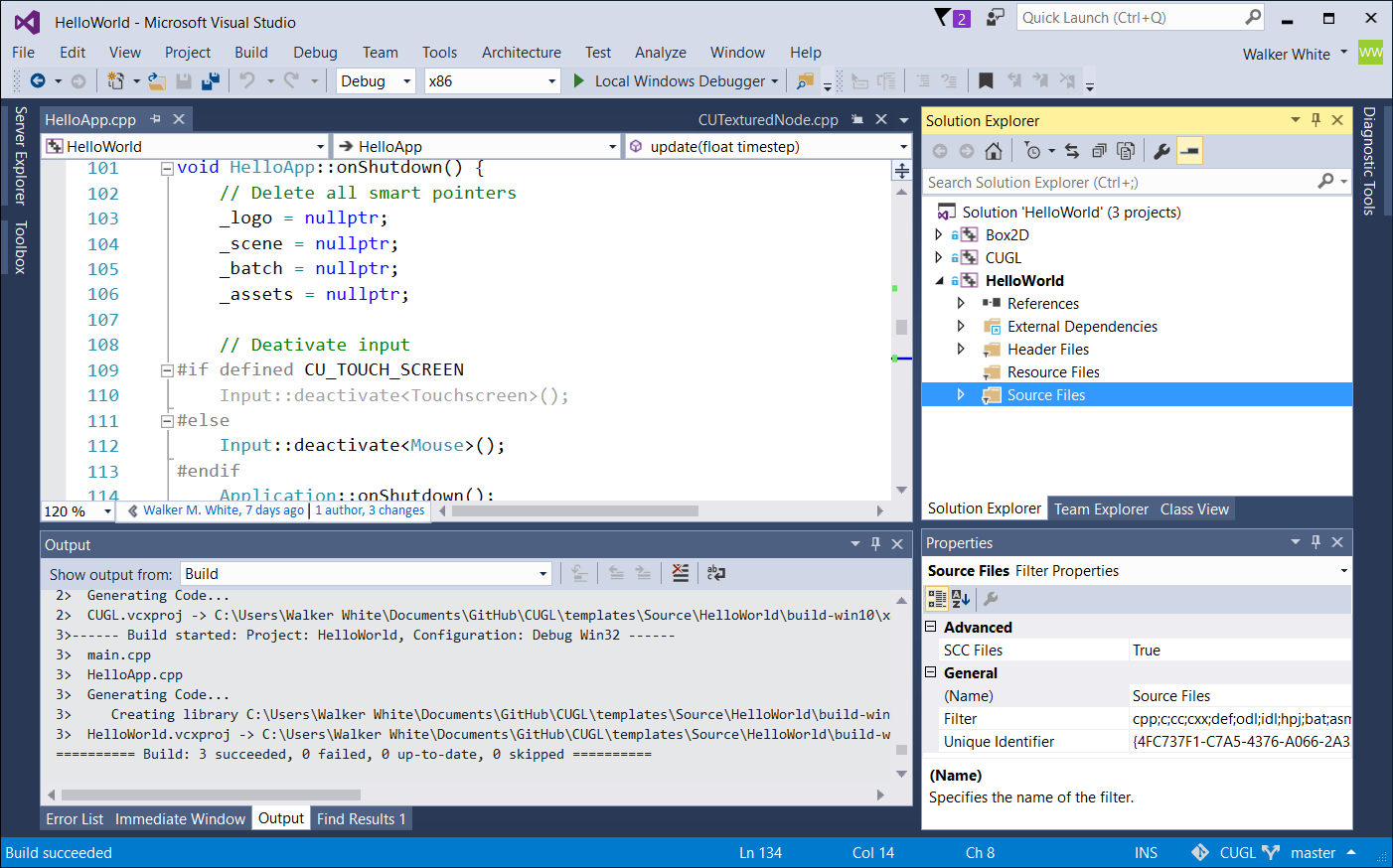The width and height of the screenshot is (1393, 868).
Task: Toggle word wrap in the Output window
Action: [715, 573]
